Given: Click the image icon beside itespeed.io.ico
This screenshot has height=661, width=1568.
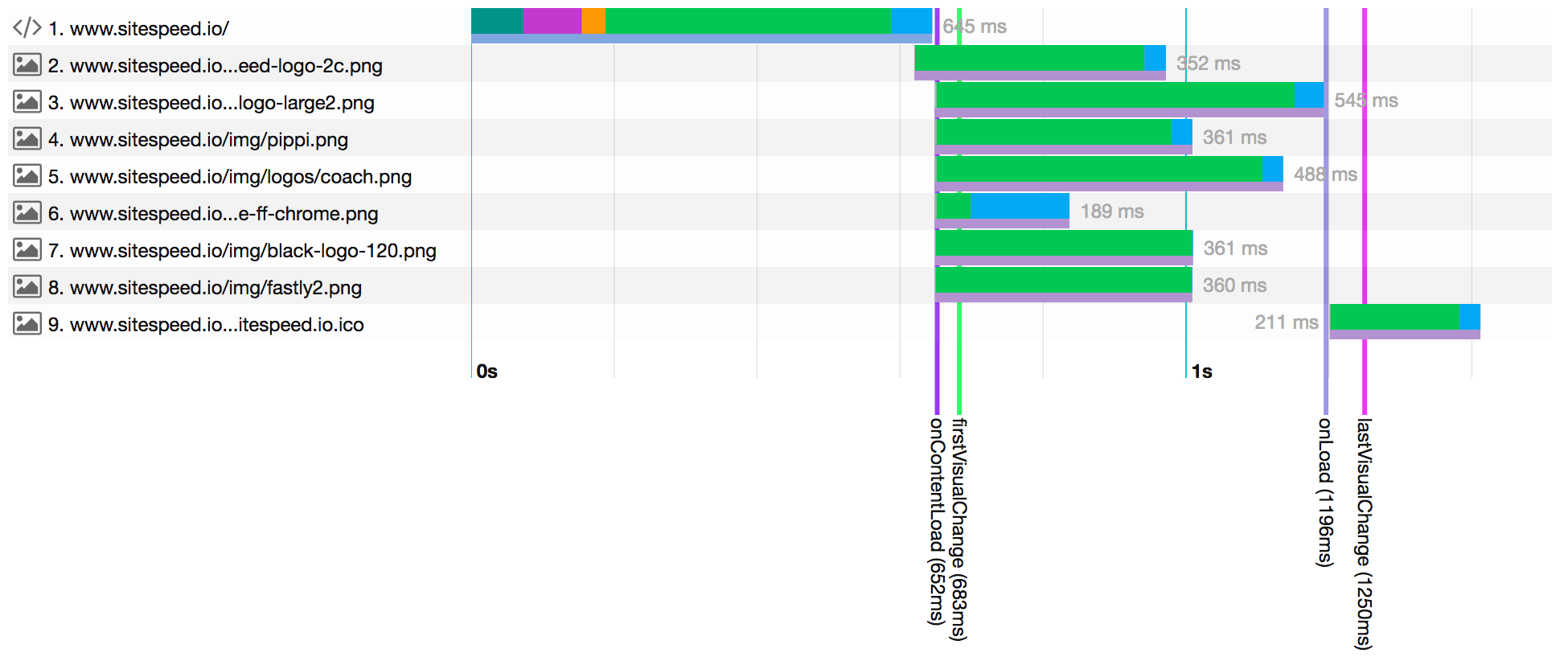Looking at the screenshot, I should (27, 324).
